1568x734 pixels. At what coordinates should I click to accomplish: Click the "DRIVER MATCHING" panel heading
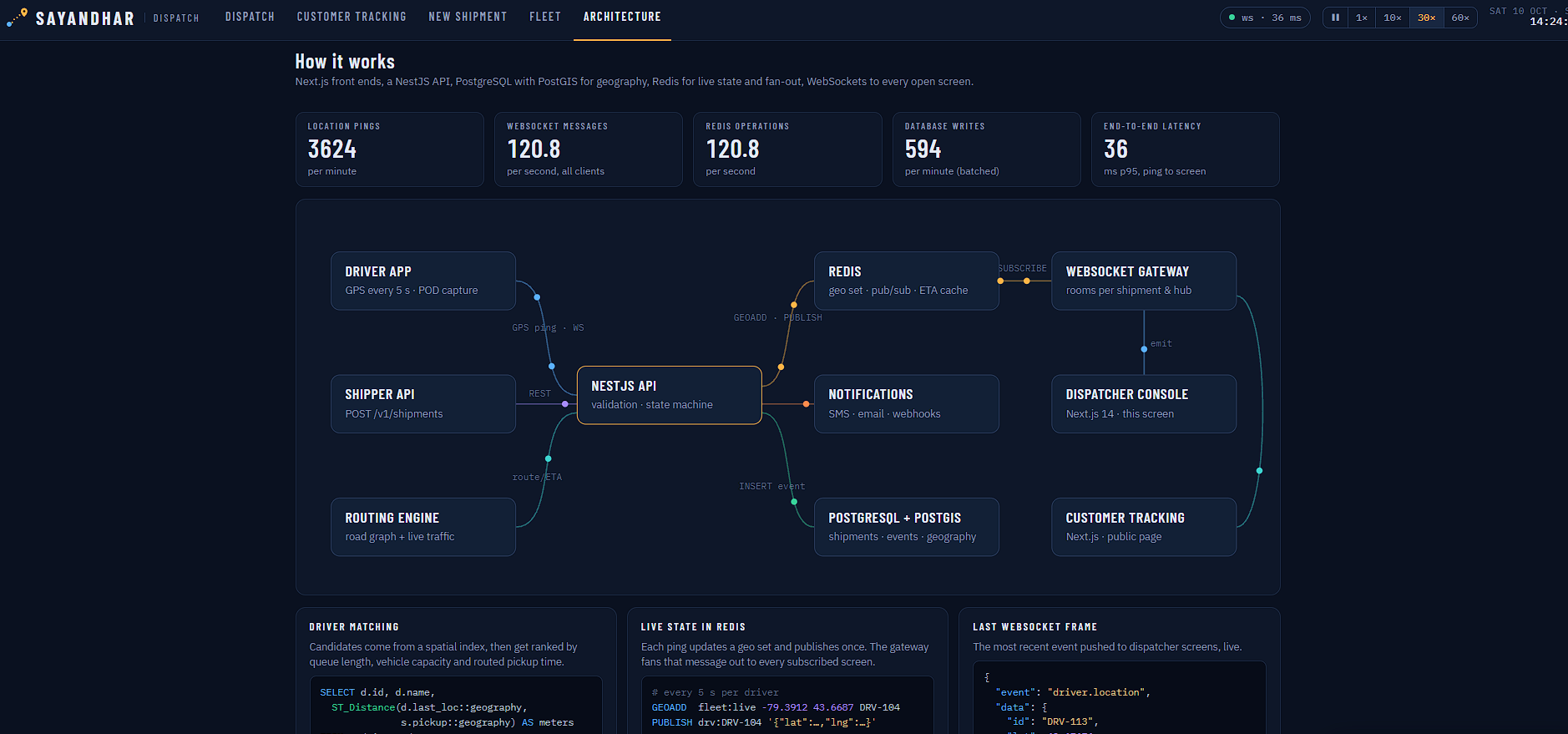click(354, 627)
